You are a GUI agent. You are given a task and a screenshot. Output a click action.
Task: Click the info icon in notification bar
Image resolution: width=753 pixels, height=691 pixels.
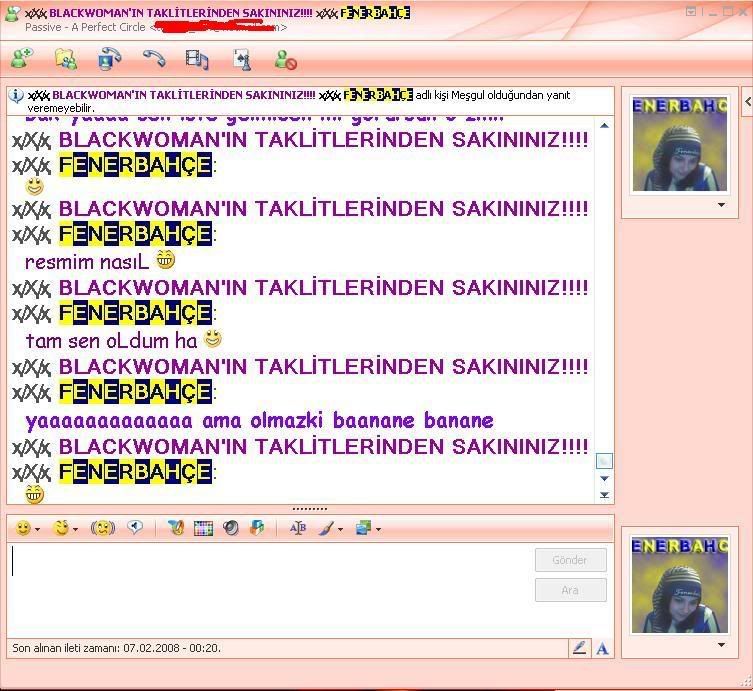[x=16, y=96]
